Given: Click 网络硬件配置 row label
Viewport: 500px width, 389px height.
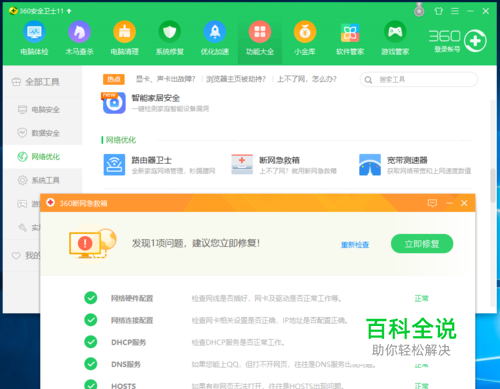Looking at the screenshot, I should [x=132, y=298].
